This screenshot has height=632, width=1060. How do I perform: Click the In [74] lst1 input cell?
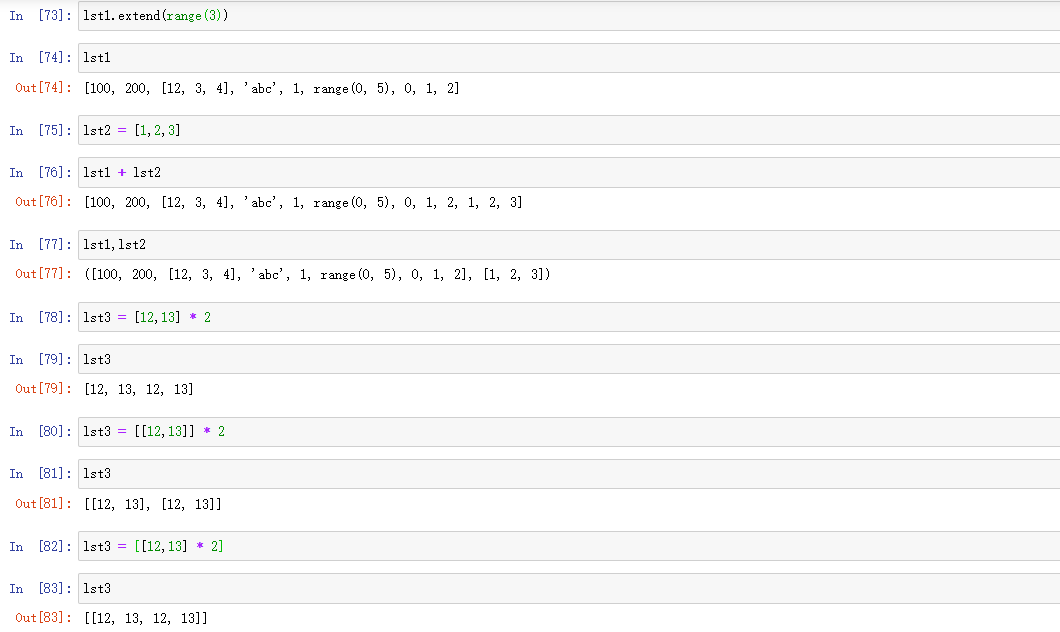568,58
